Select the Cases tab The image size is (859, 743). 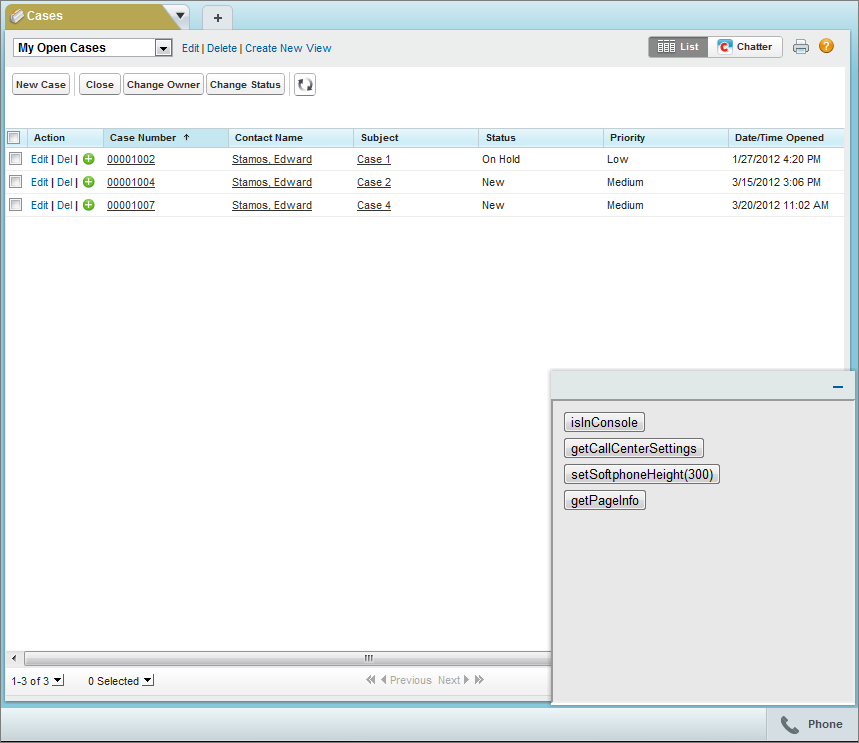tap(88, 16)
